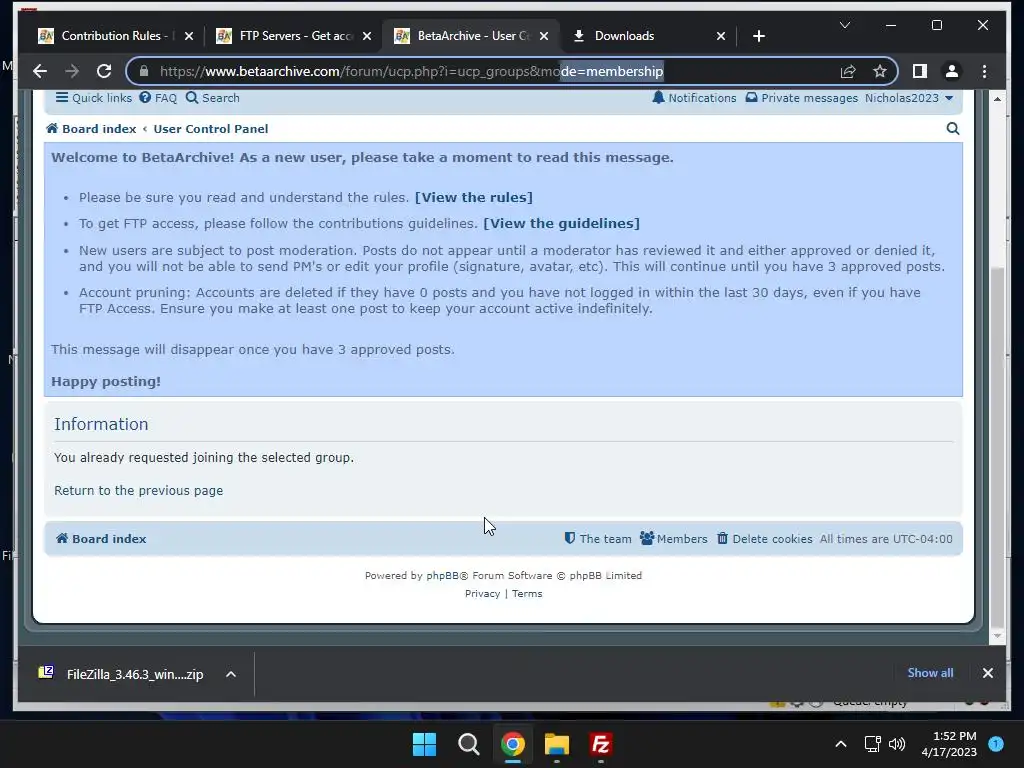This screenshot has width=1024, height=768.
Task: Show hidden system tray icons
Action: click(840, 744)
